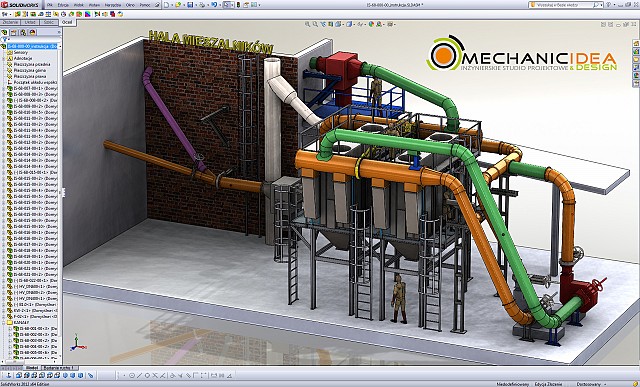Click the Rebuild traffic light icon
Image resolution: width=640 pixels, height=387 pixels.
(238, 5)
